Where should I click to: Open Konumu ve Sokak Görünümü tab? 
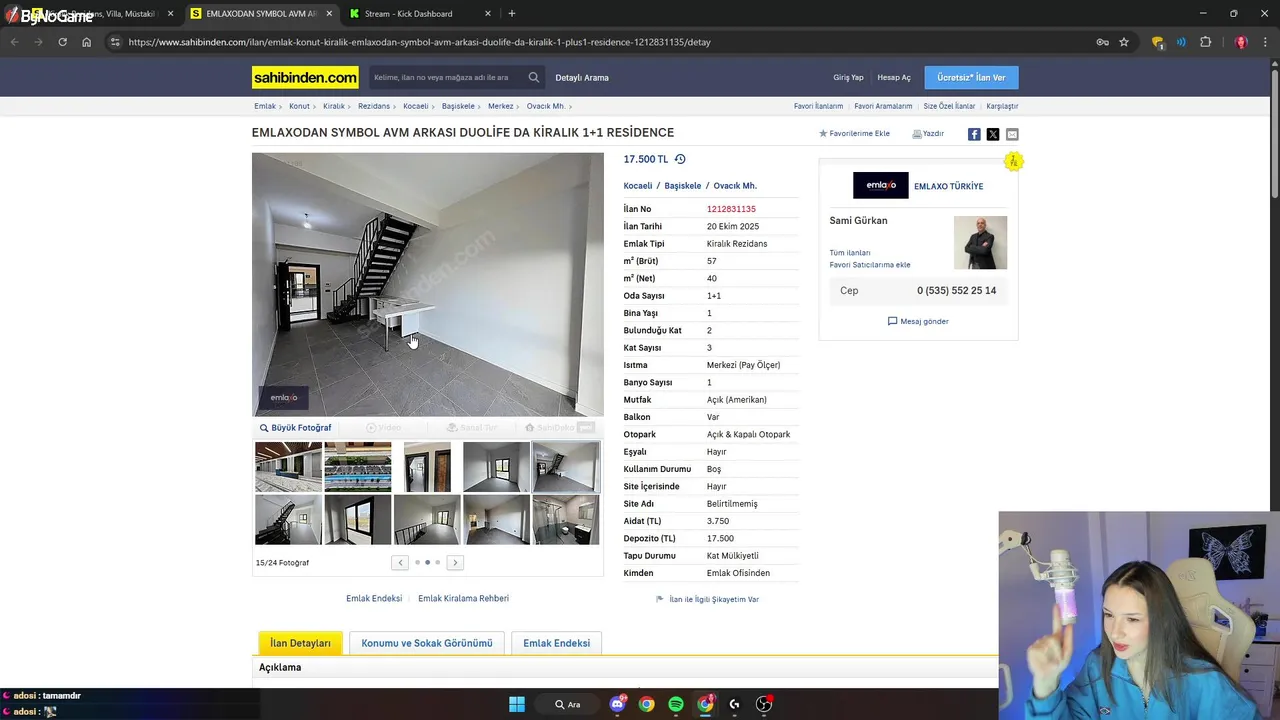pos(427,643)
